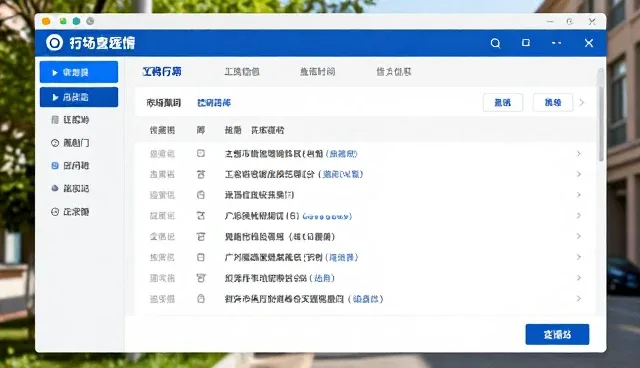Open the three-dots more menu in blue header
This screenshot has width=640, height=368.
click(556, 43)
